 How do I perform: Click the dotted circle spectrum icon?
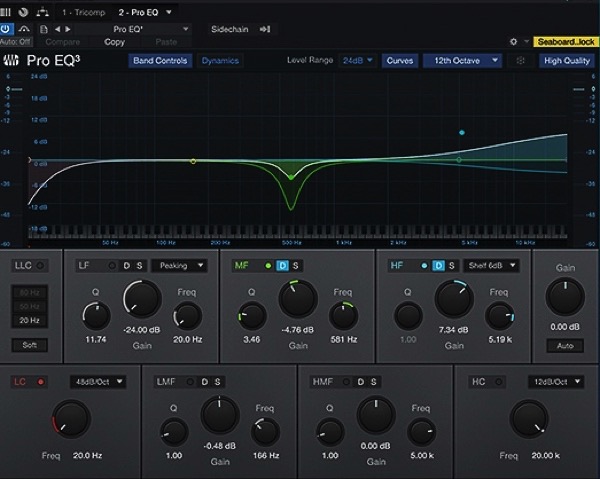pyautogui.click(x=520, y=60)
